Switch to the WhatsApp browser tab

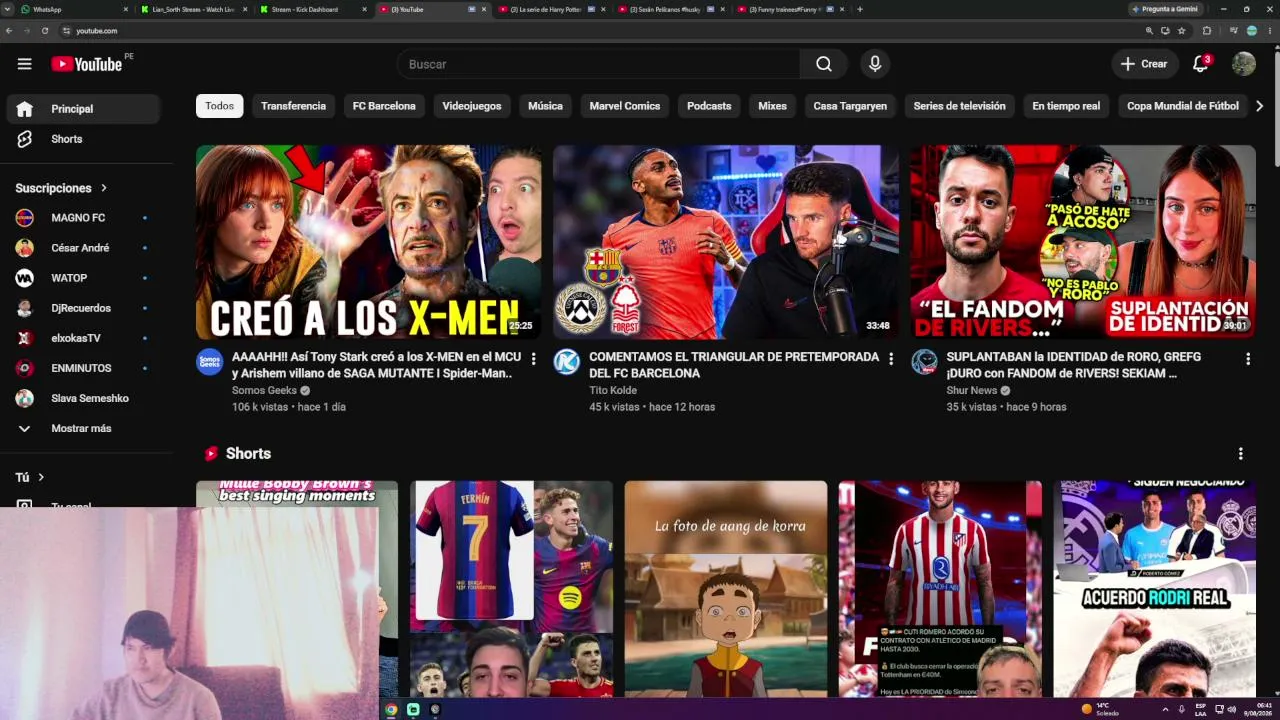click(x=72, y=9)
